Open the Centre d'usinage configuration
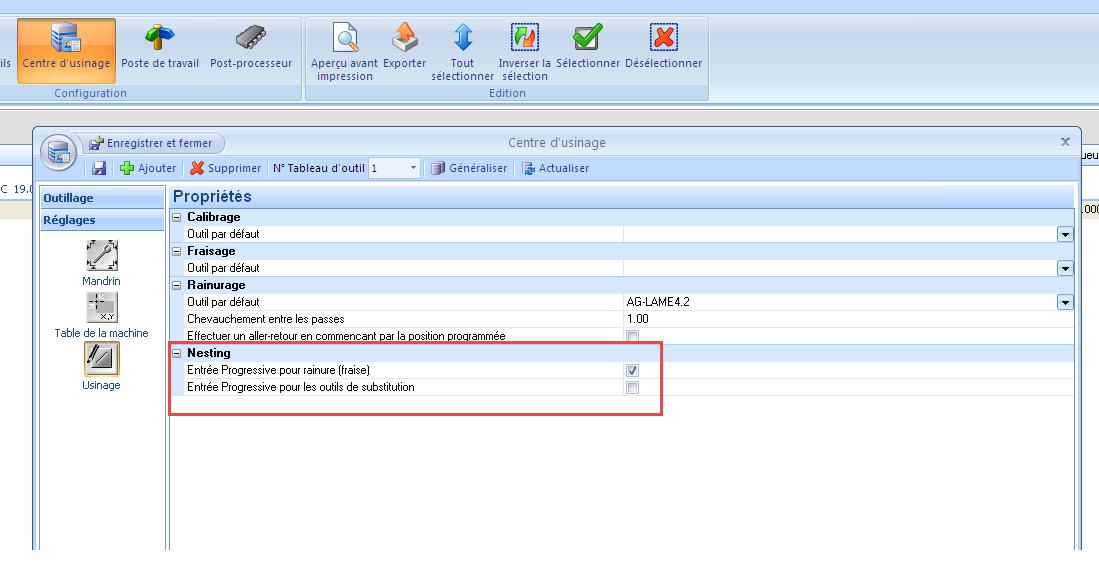The width and height of the screenshot is (1099, 566). (x=66, y=49)
